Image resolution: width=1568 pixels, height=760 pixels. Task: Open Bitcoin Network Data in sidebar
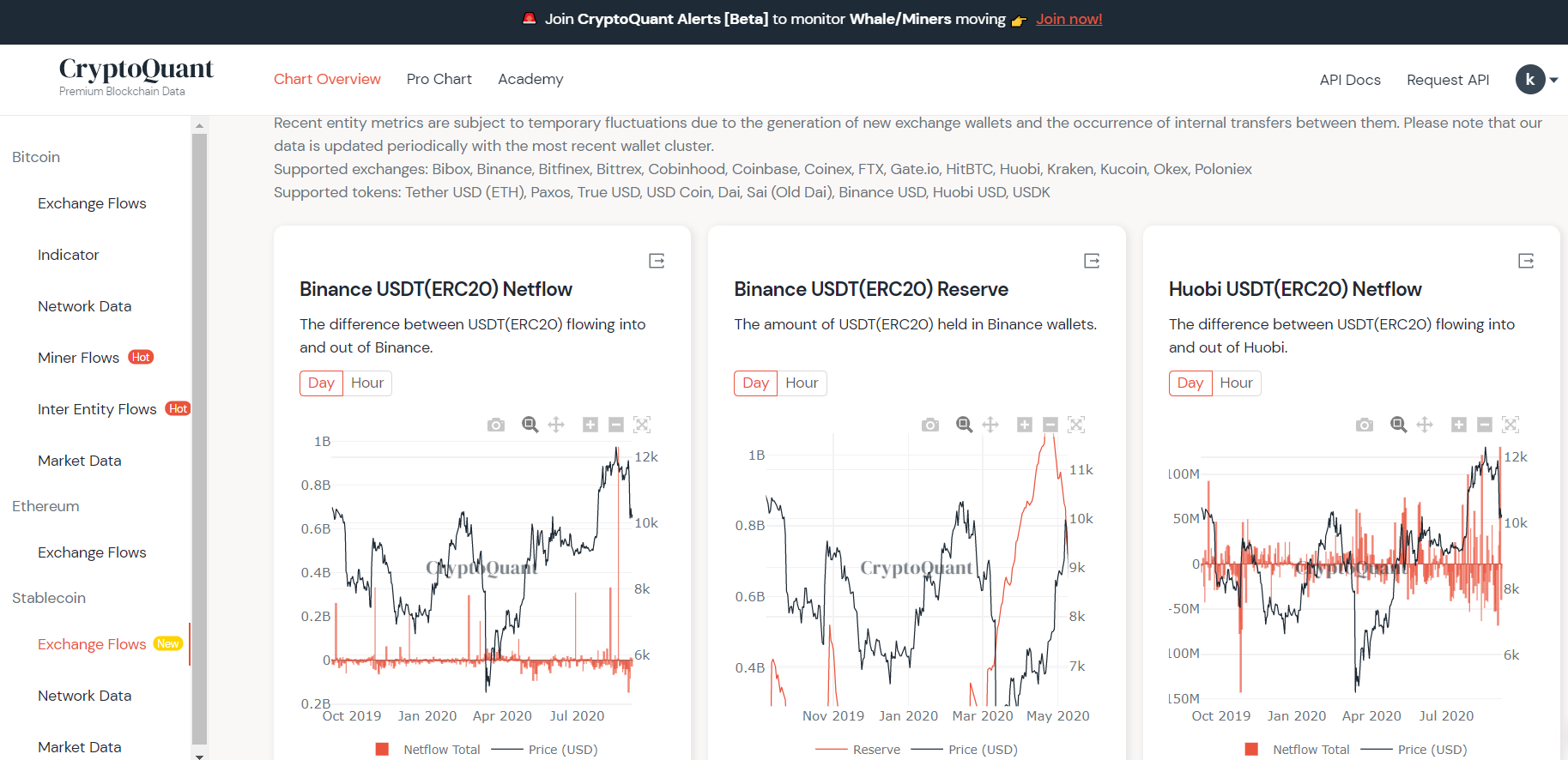point(84,306)
